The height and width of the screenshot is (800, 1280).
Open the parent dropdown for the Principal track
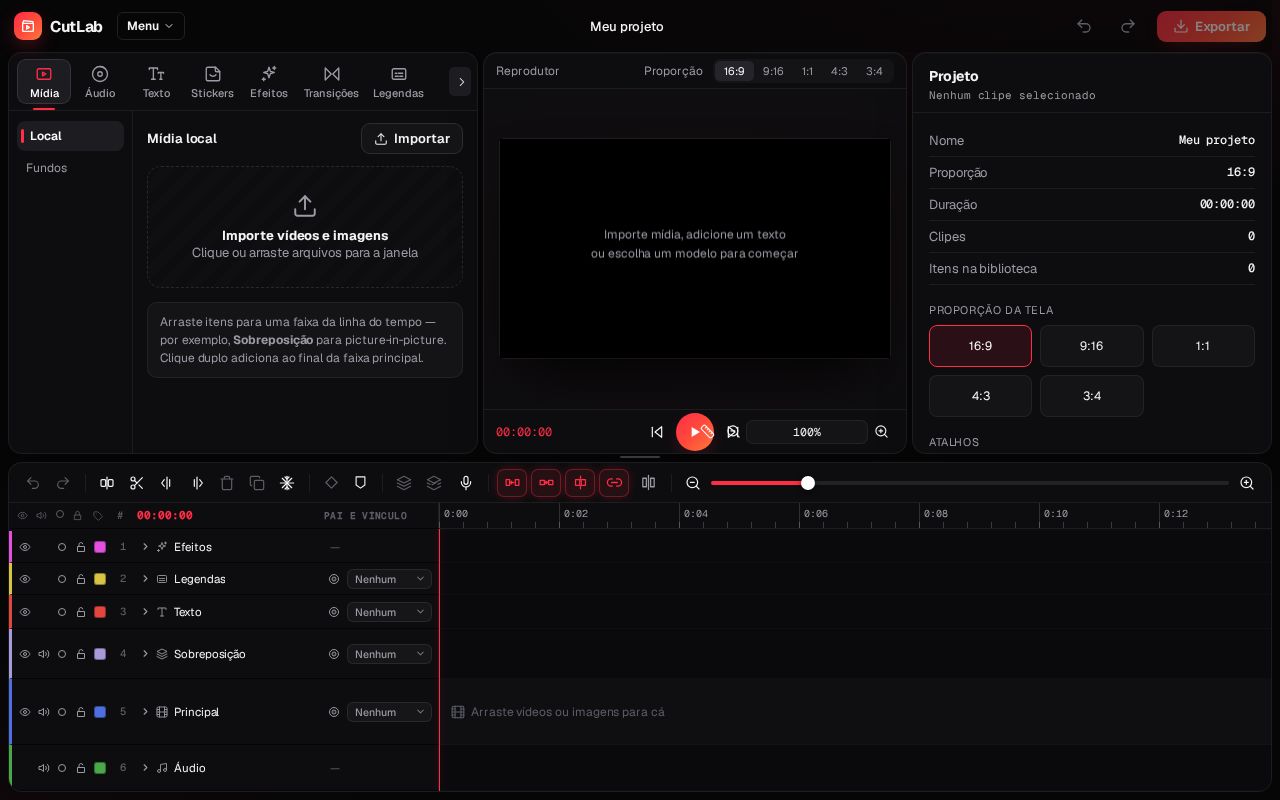pos(389,712)
